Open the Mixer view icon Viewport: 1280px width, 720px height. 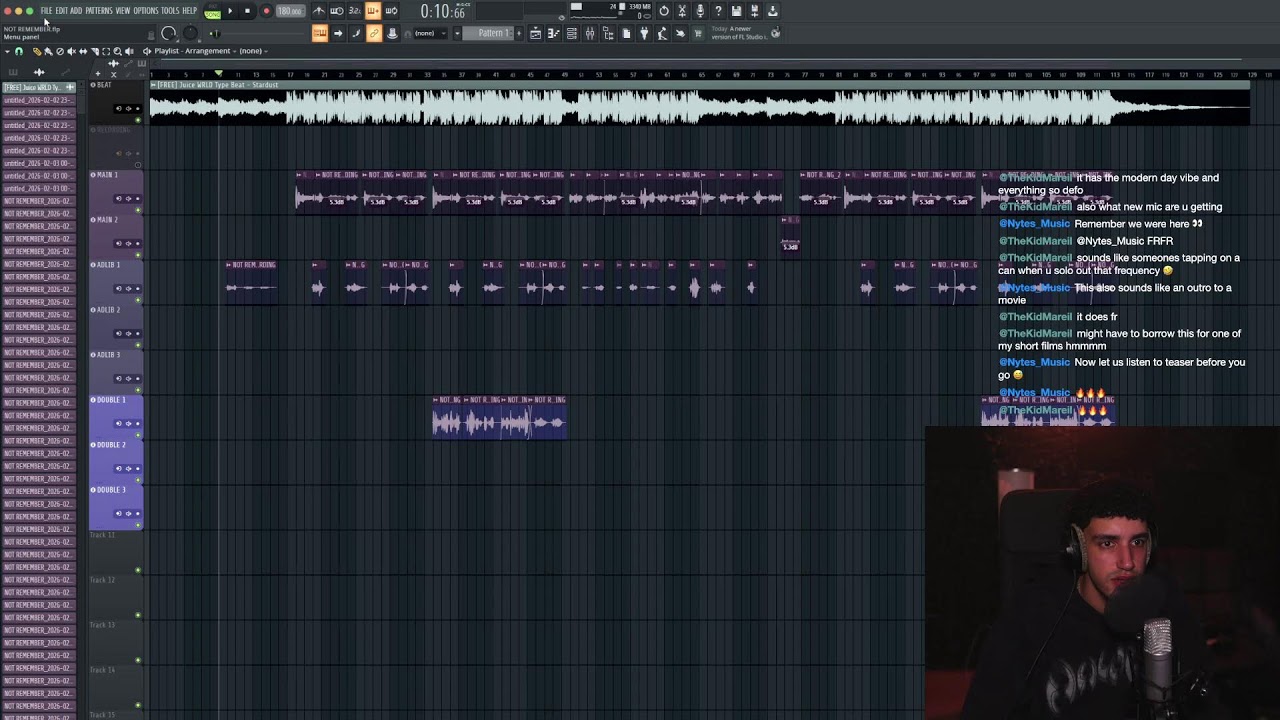(x=589, y=33)
